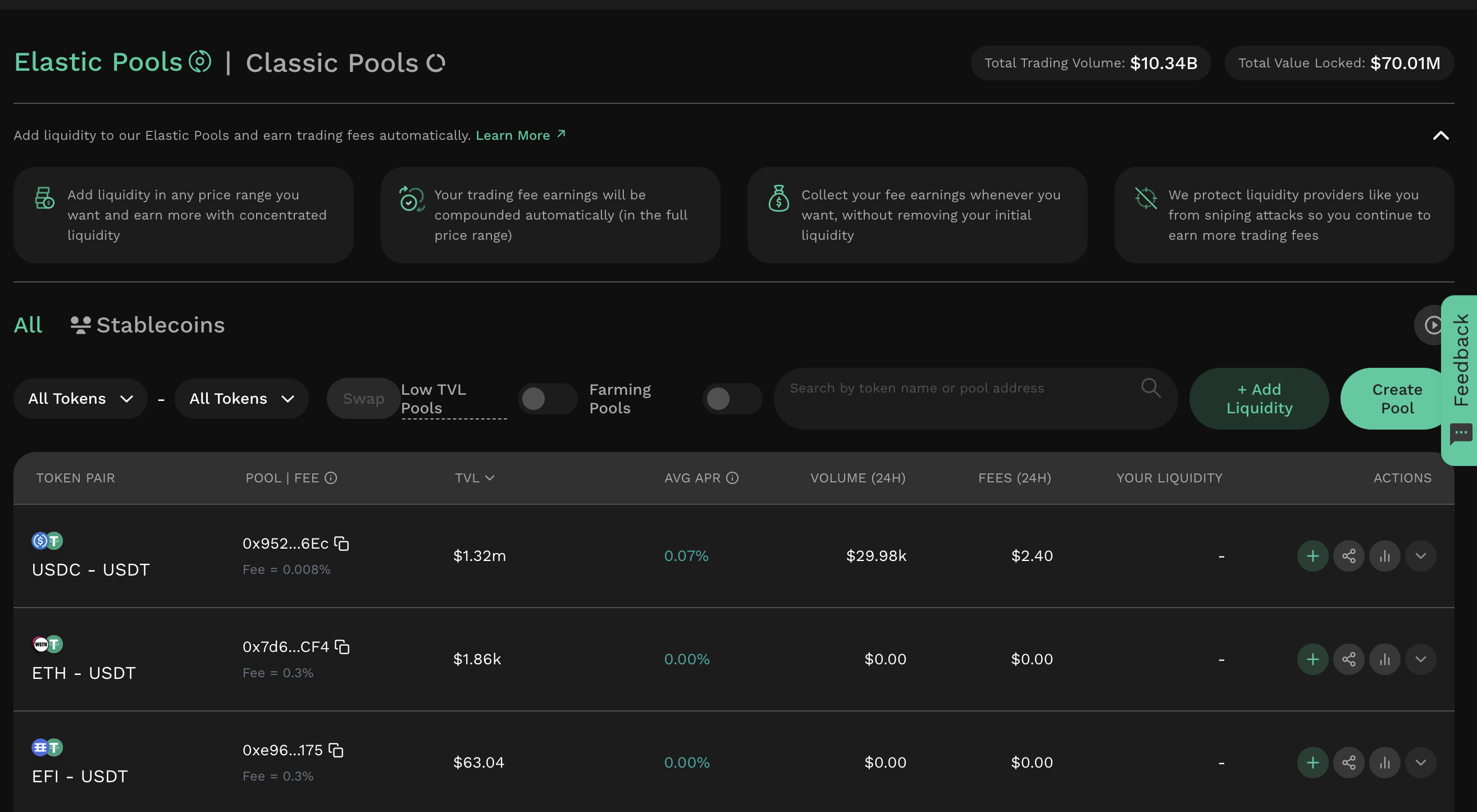Open the second All Tokens dropdown
Image resolution: width=1477 pixels, height=812 pixels.
coord(241,399)
